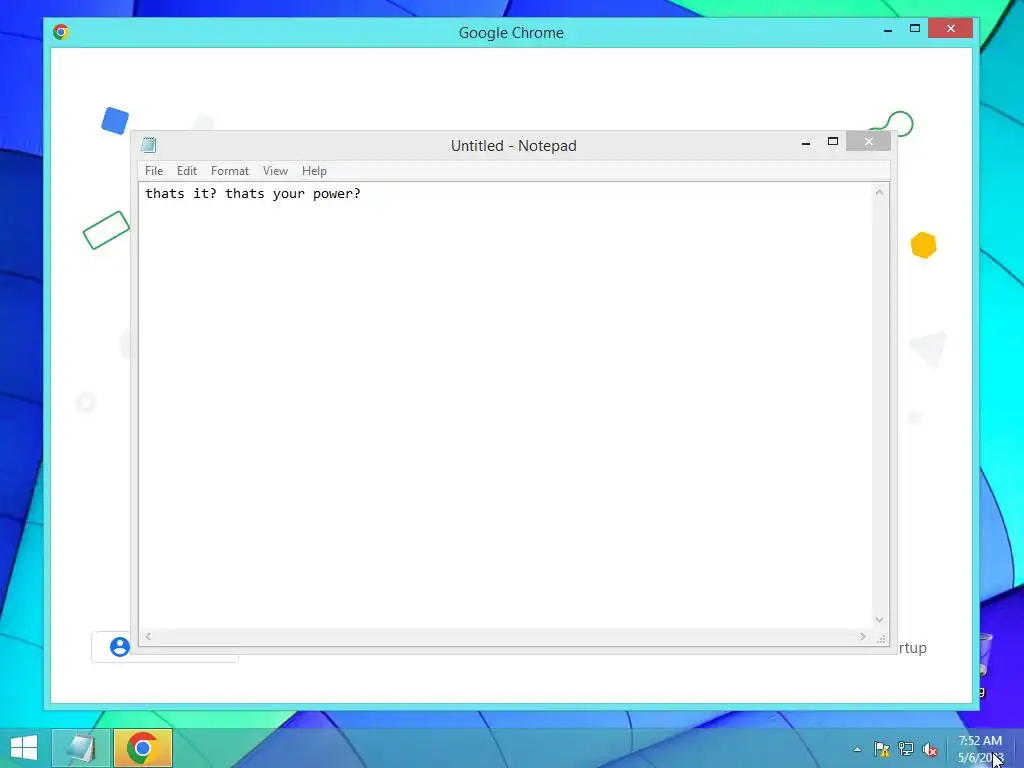Open the Action Center flag icon
This screenshot has height=768, width=1024.
882,749
